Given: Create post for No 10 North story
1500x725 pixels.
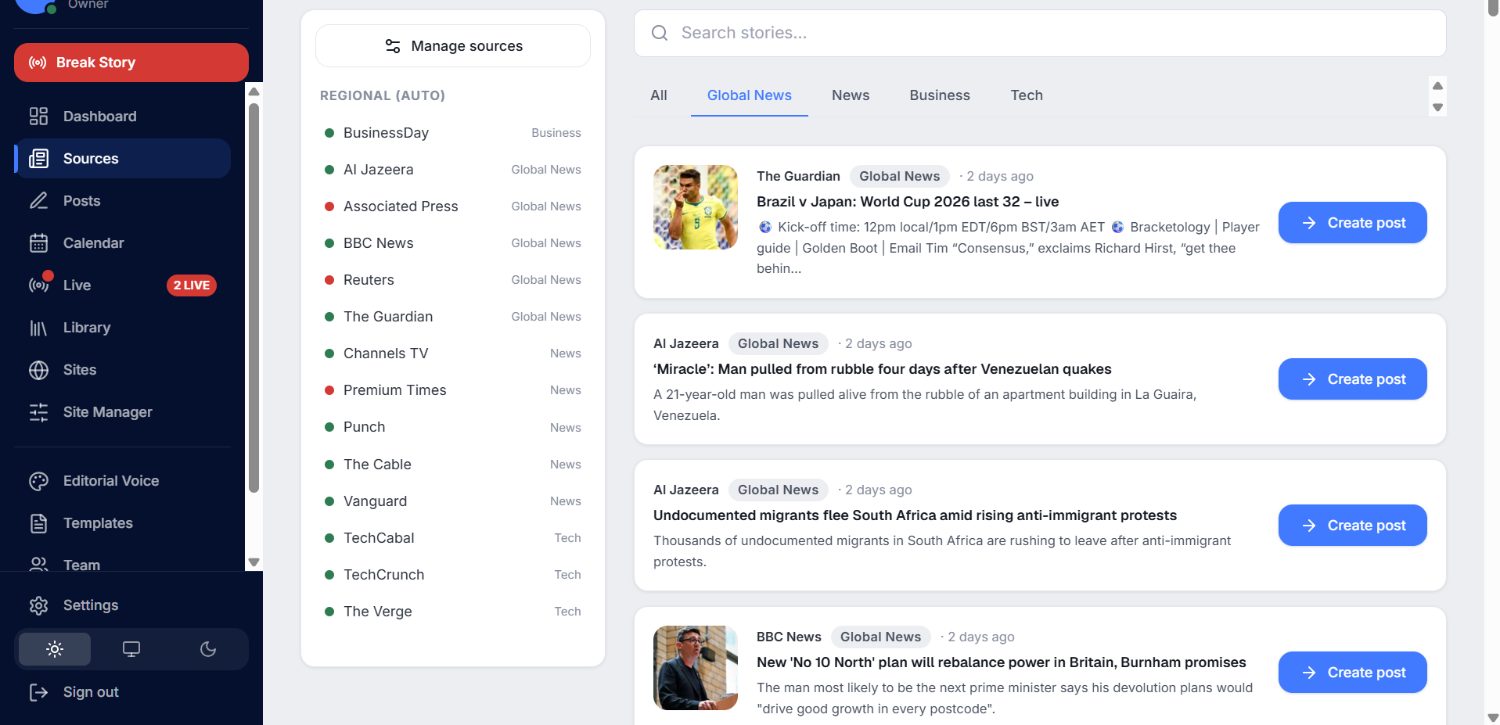Looking at the screenshot, I should (1352, 672).
